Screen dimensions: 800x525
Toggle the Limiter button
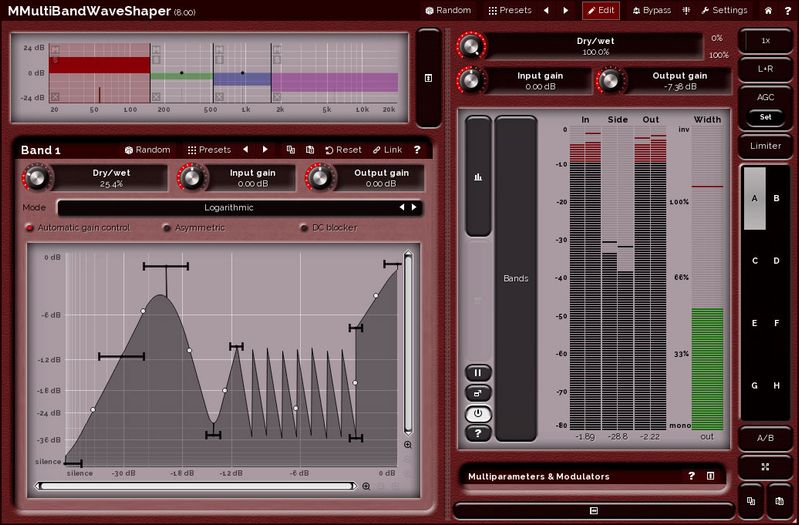[765, 146]
